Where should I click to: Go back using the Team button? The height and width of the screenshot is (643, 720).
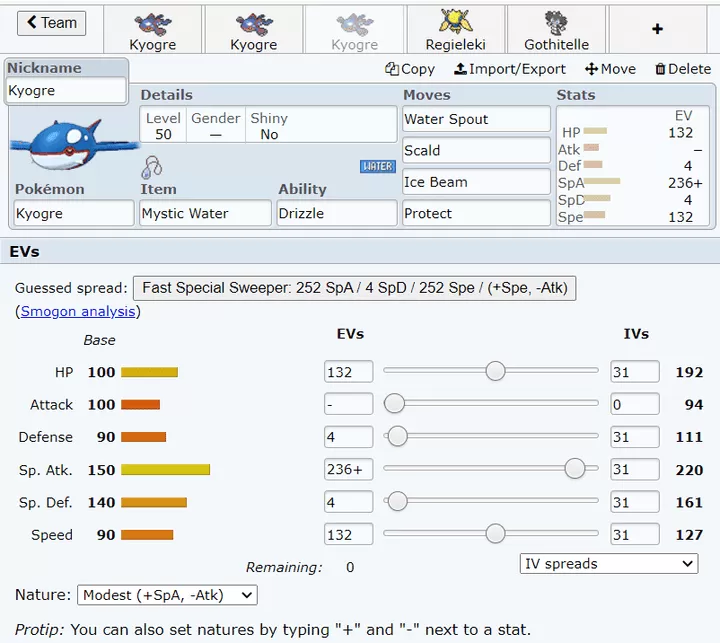click(x=51, y=23)
